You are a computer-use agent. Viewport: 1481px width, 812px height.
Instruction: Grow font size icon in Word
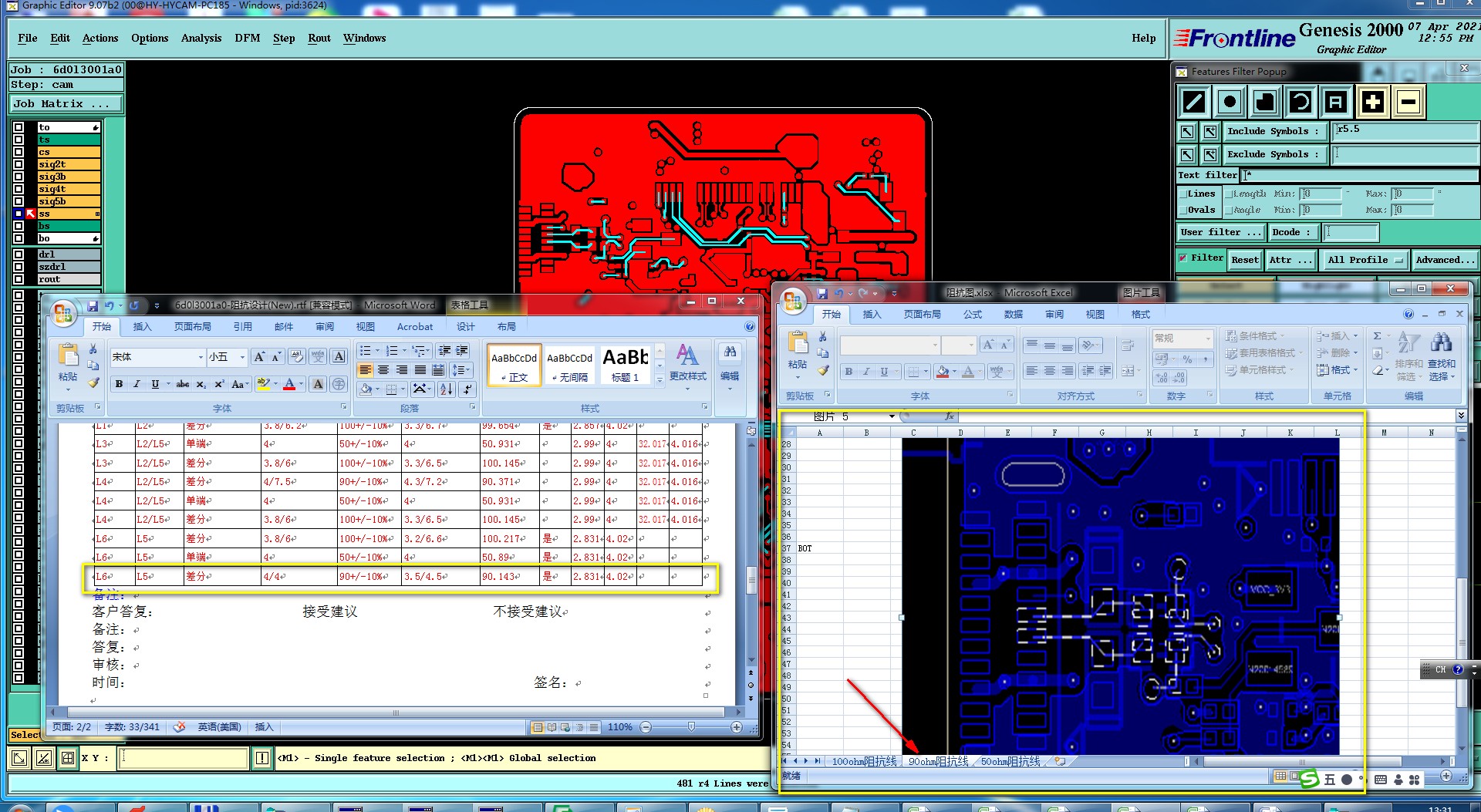[x=259, y=357]
